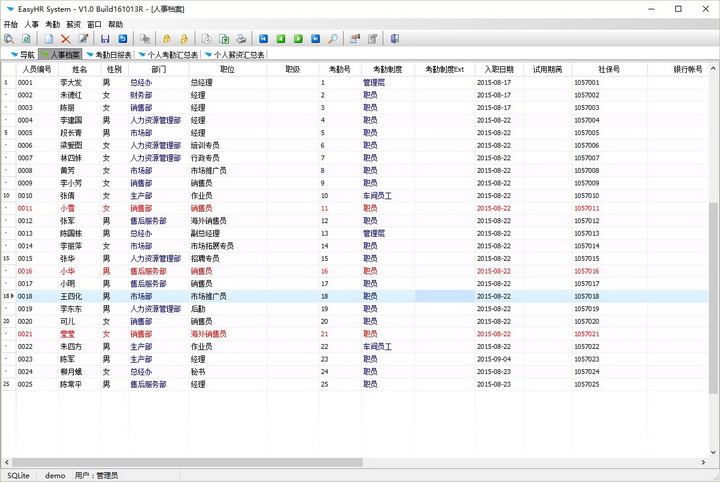
Task: Select employee row 李大宝
Action: (70, 82)
